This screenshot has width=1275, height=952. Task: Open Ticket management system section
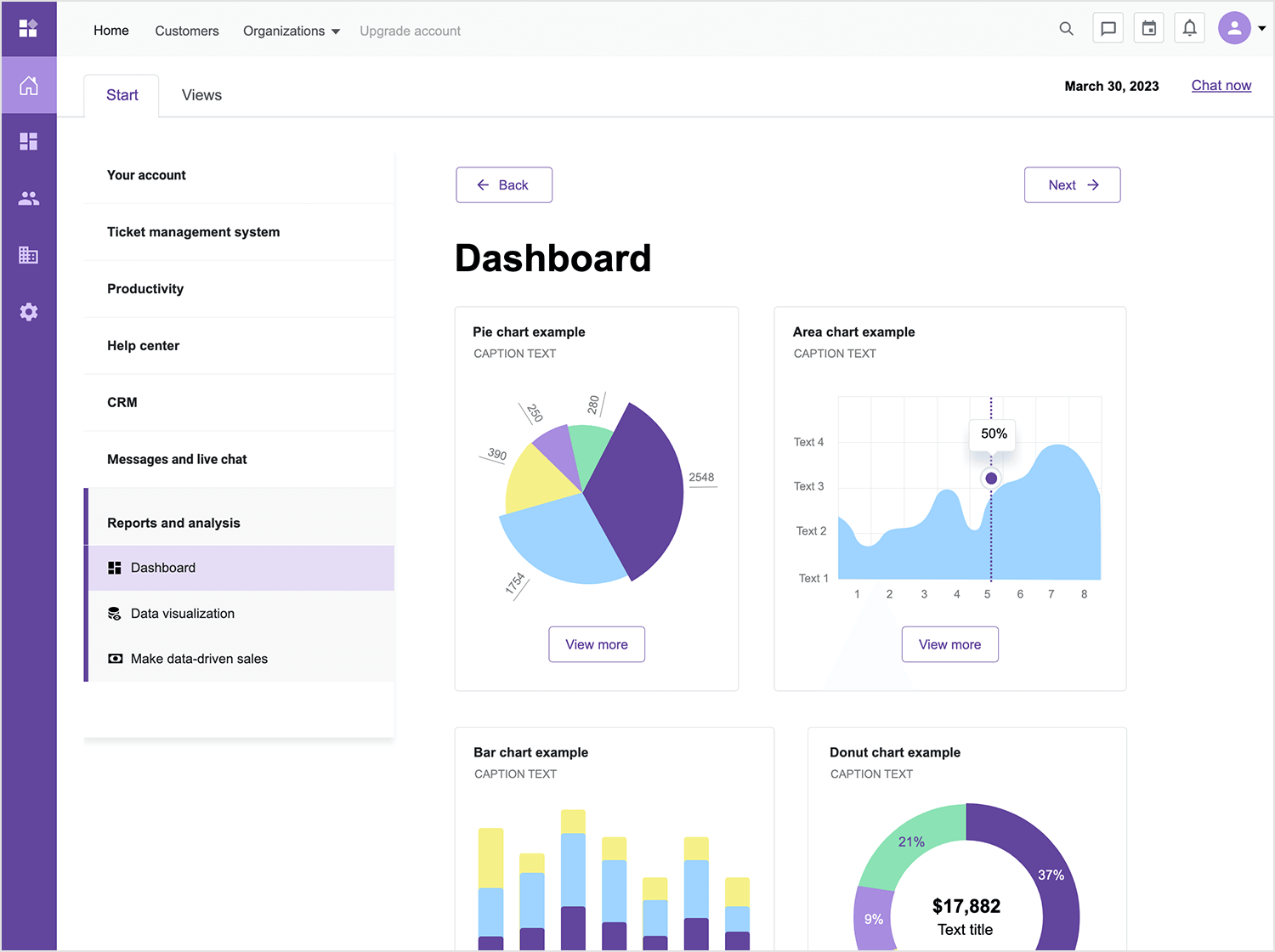point(240,232)
